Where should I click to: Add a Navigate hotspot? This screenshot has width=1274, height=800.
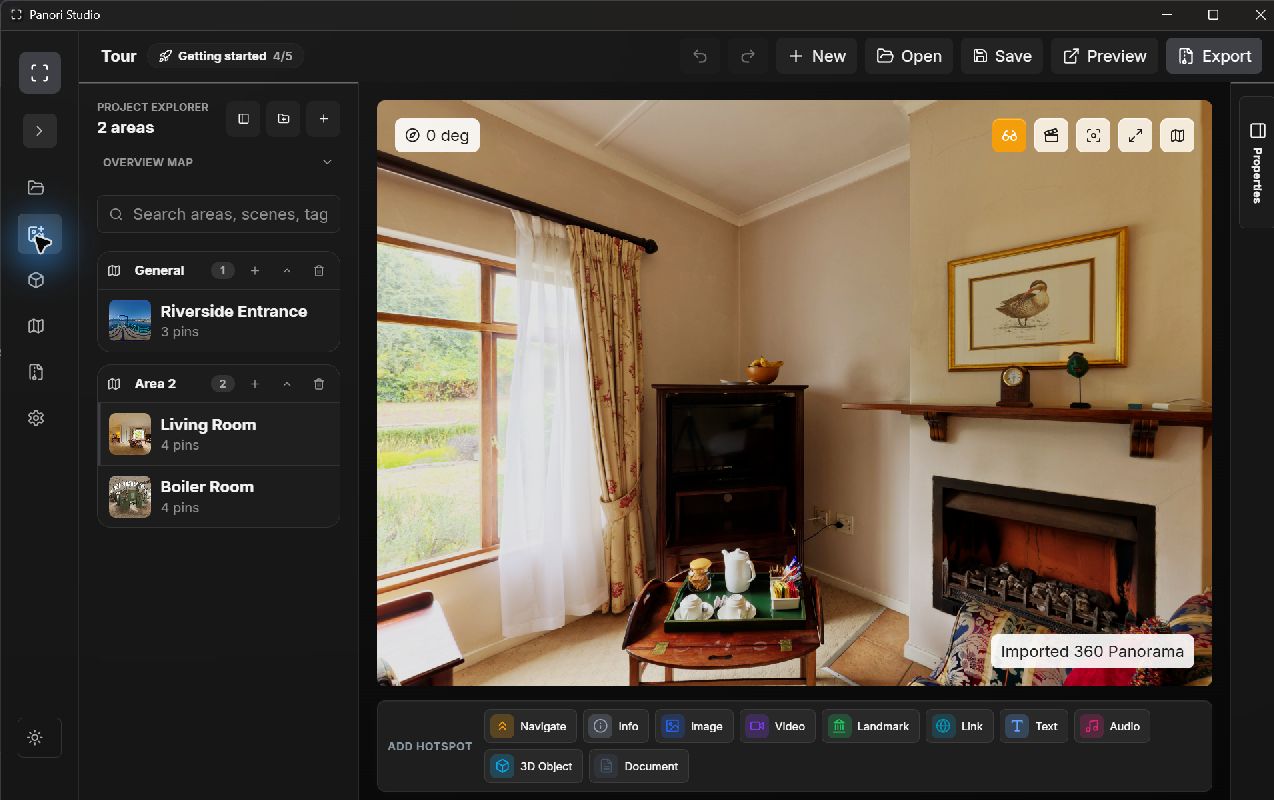tap(531, 726)
